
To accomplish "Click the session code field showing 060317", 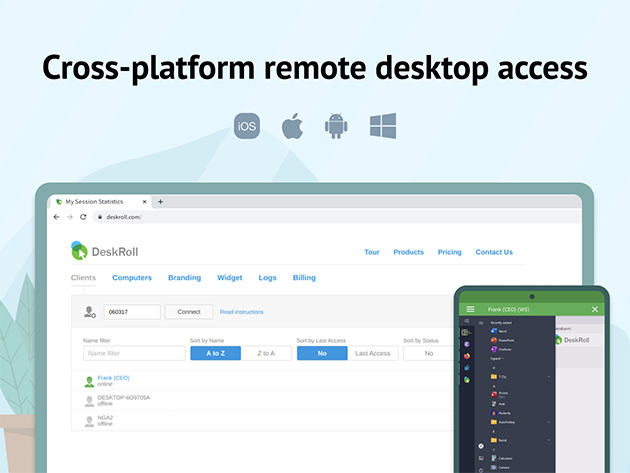I will point(132,312).
